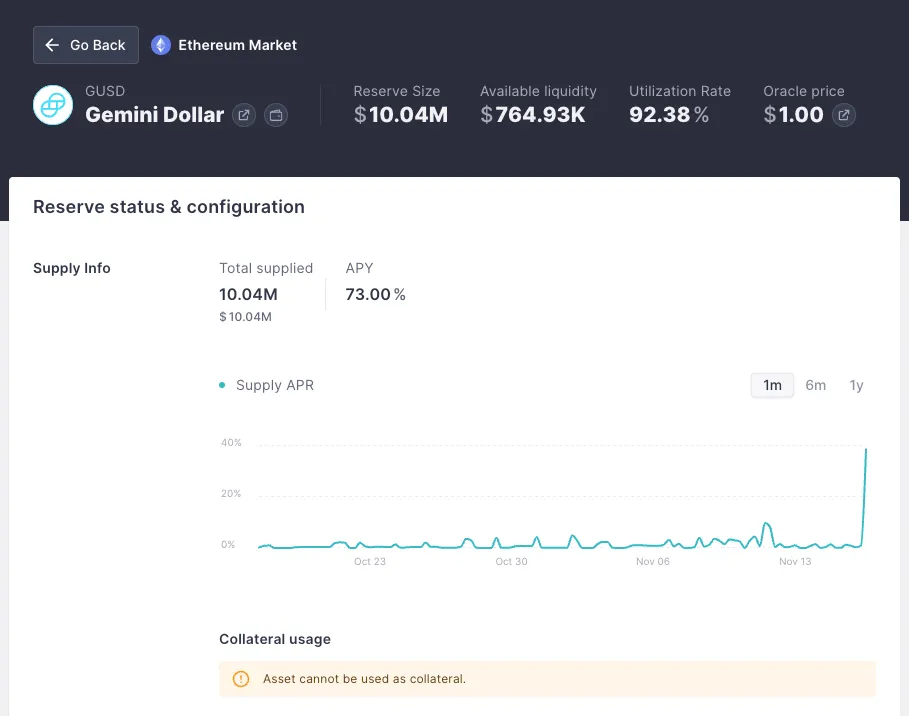
Task: Click the warning icon in collateral notice
Action: 241,679
